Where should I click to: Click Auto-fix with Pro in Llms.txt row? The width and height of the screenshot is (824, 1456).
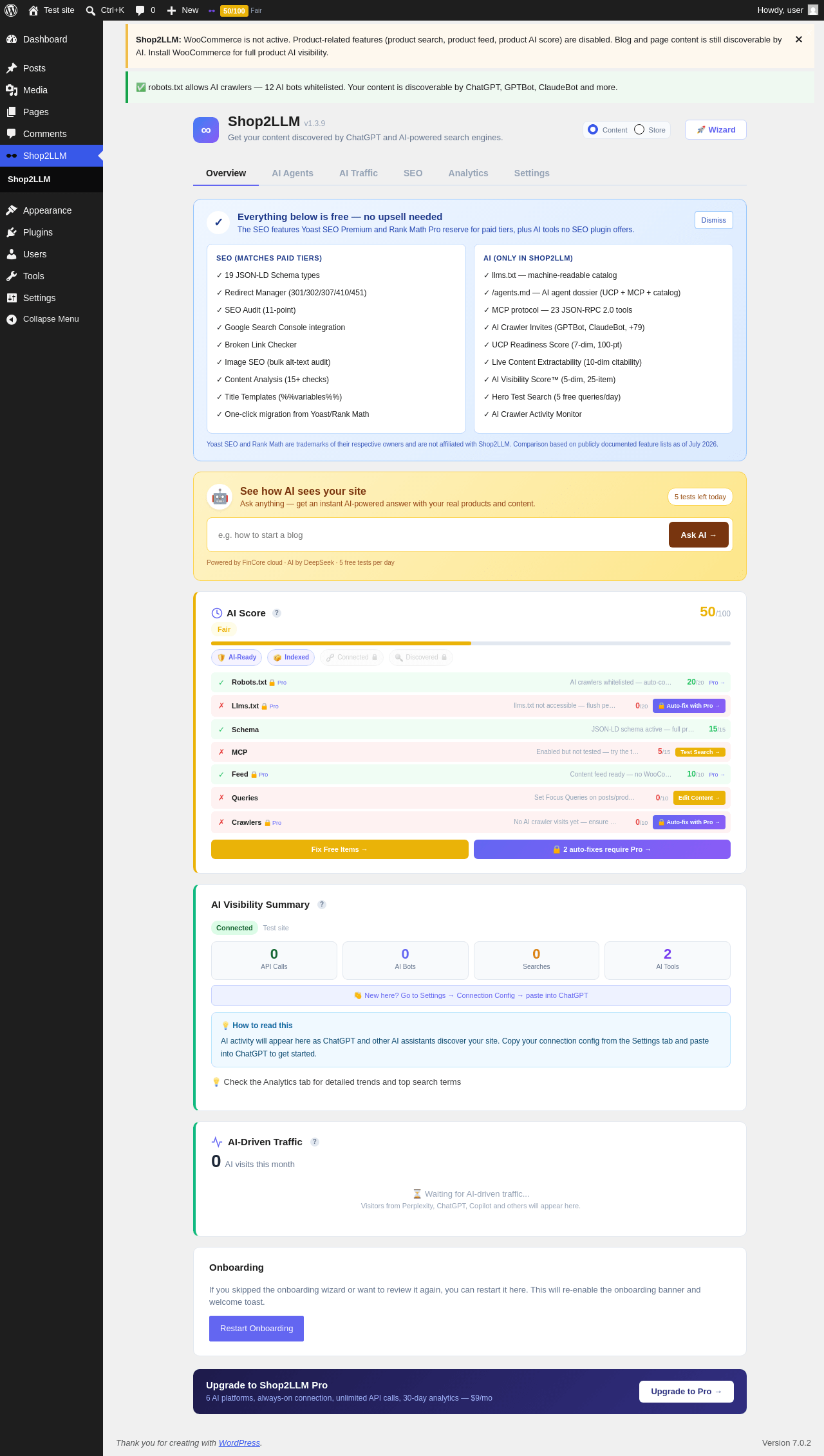point(689,706)
